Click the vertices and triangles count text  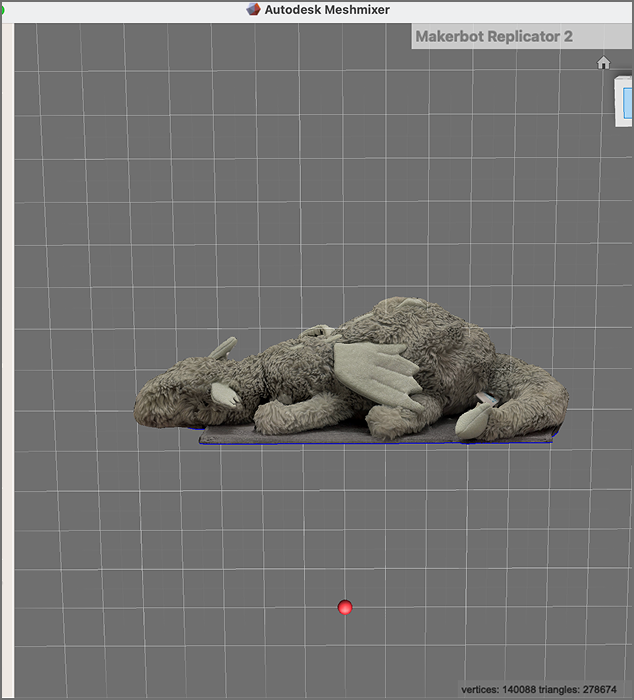(x=538, y=689)
